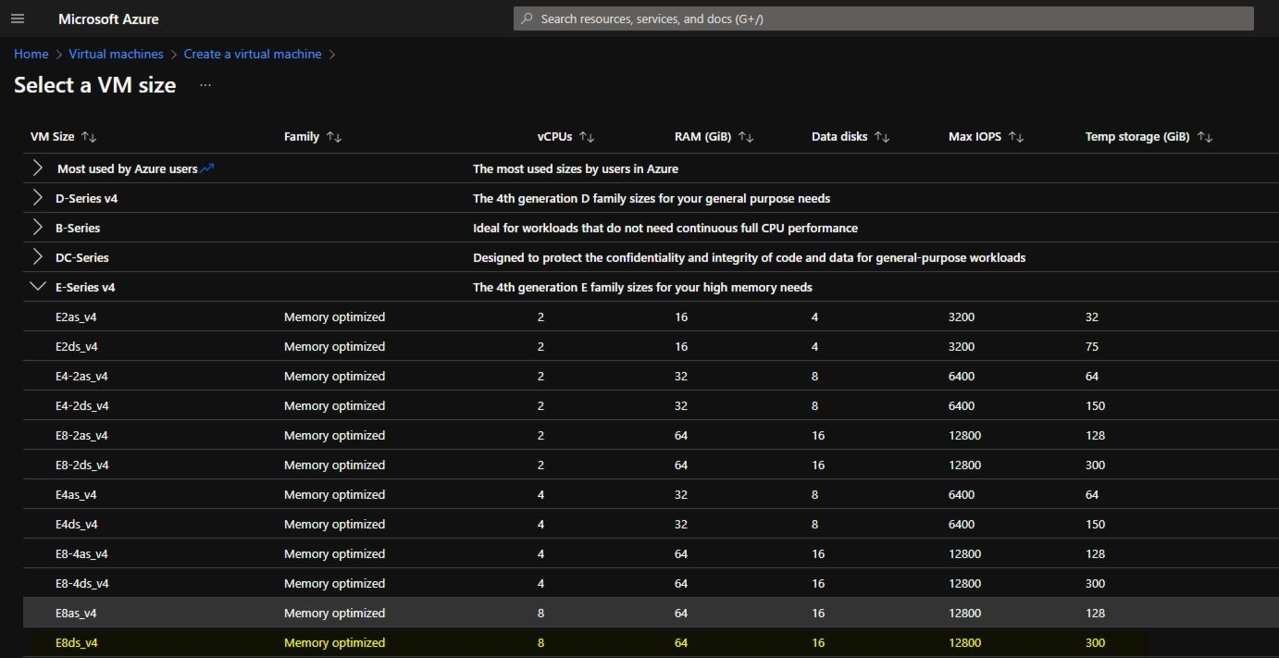Sort by Data disks column arrows

(881, 137)
